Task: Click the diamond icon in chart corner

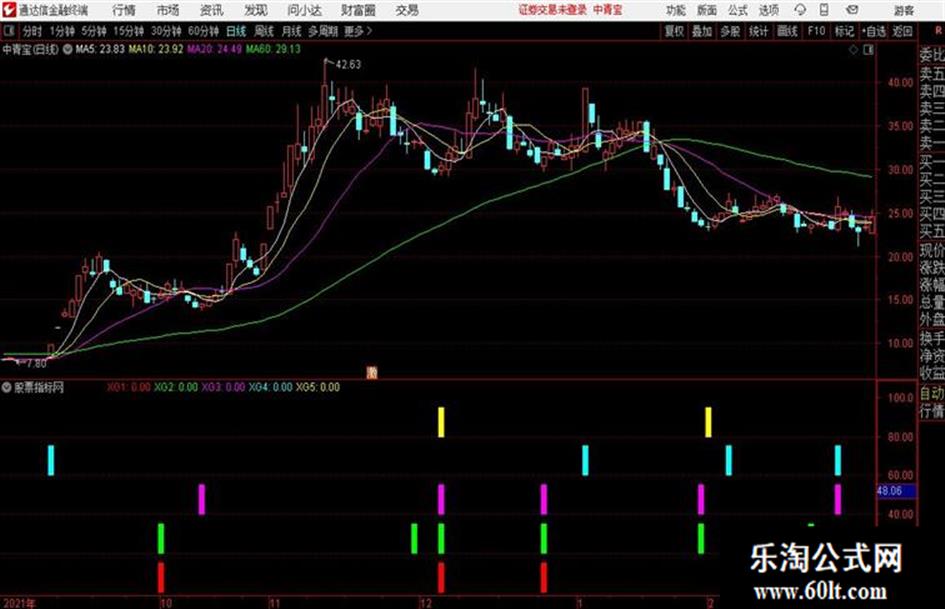Action: [853, 50]
